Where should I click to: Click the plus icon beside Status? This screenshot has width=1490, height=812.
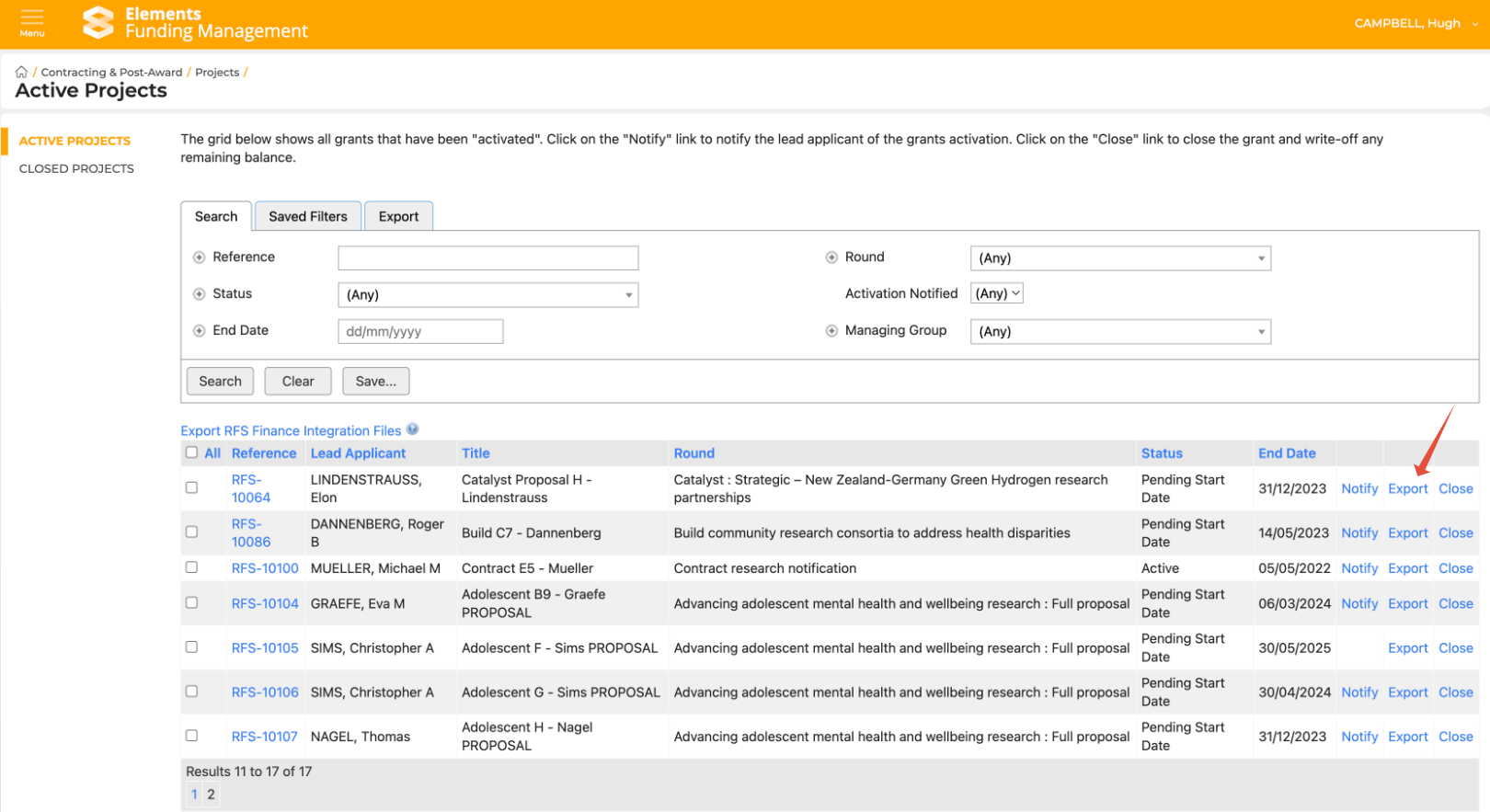click(x=199, y=294)
